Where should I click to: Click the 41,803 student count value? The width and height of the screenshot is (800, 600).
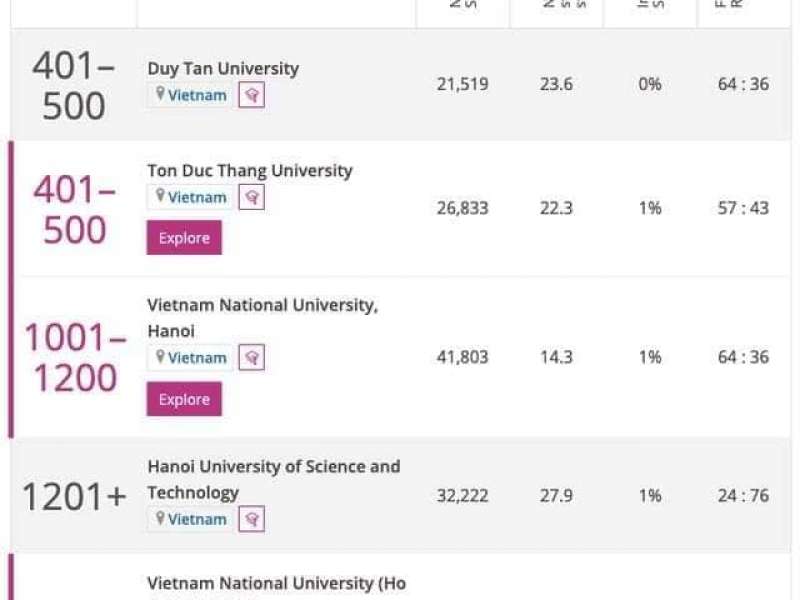(462, 357)
